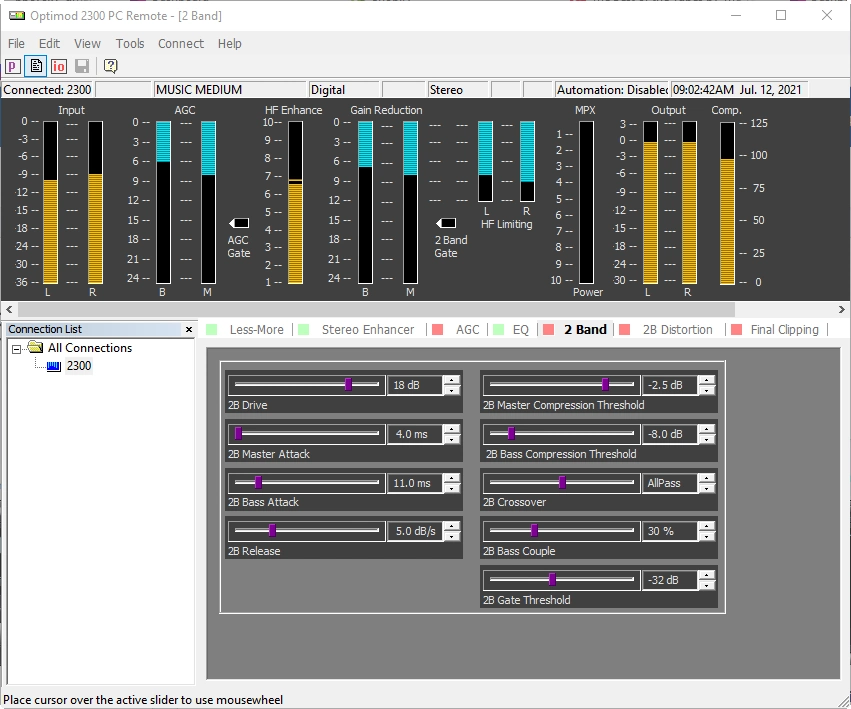Select the 2300 device icon in tree
Screen dimensions: 851x709
(x=54, y=366)
